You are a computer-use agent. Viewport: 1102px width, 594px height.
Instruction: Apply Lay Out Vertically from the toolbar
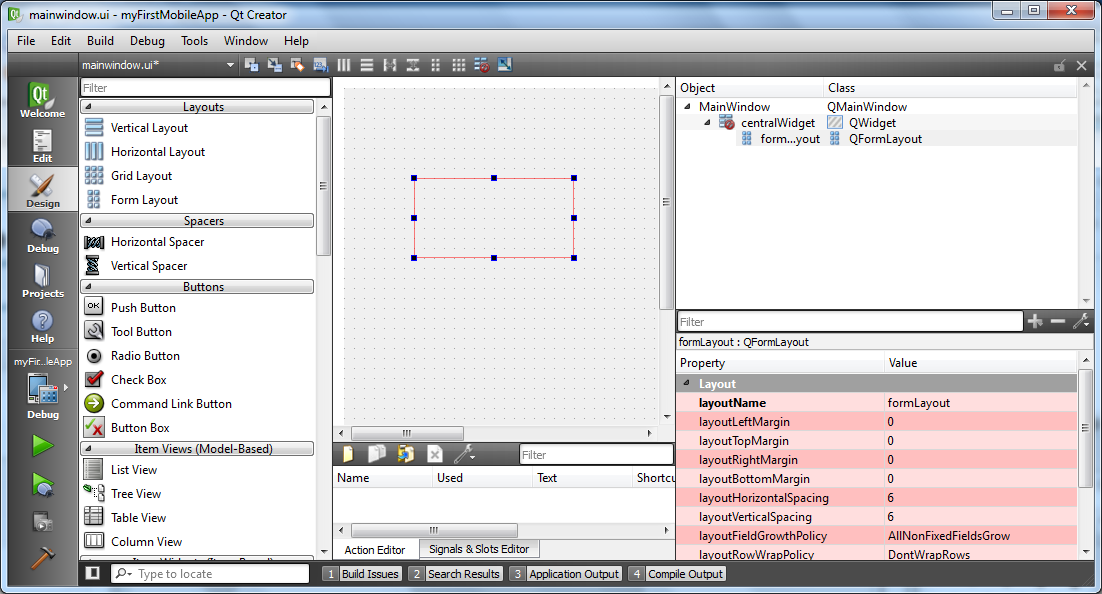coord(367,65)
